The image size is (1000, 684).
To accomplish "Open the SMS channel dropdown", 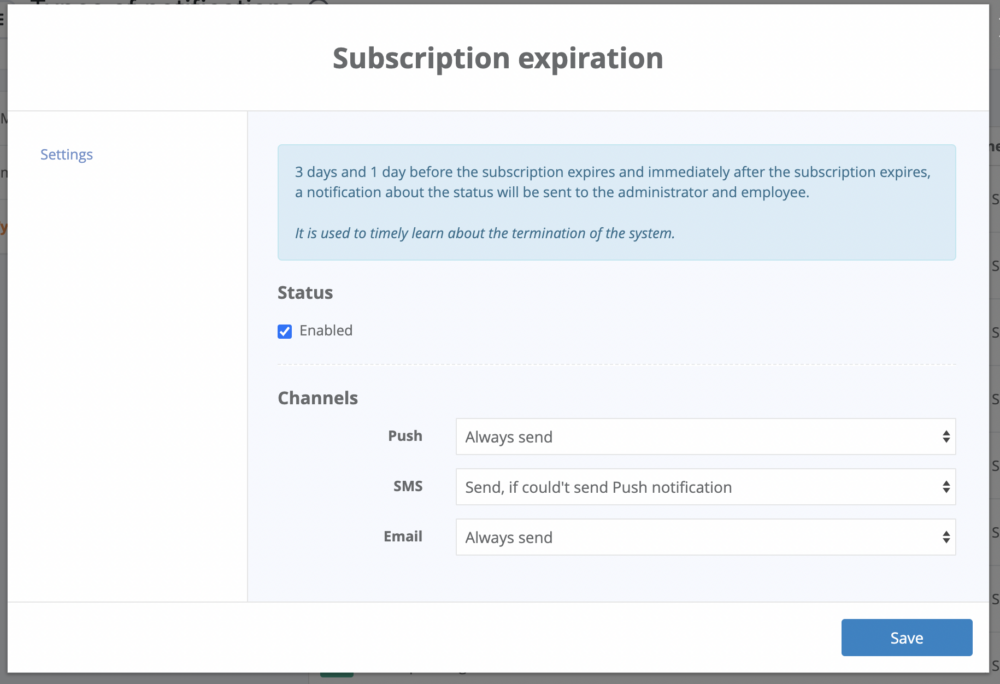I will [x=700, y=487].
